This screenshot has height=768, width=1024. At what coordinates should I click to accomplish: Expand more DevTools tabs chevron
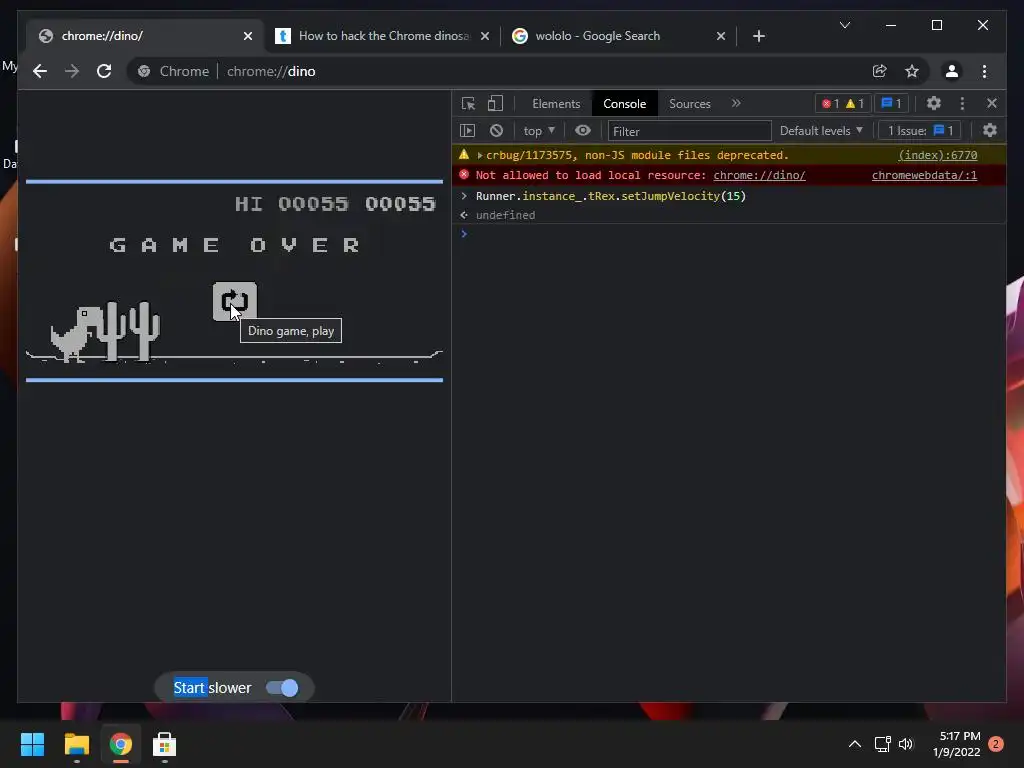(x=736, y=103)
